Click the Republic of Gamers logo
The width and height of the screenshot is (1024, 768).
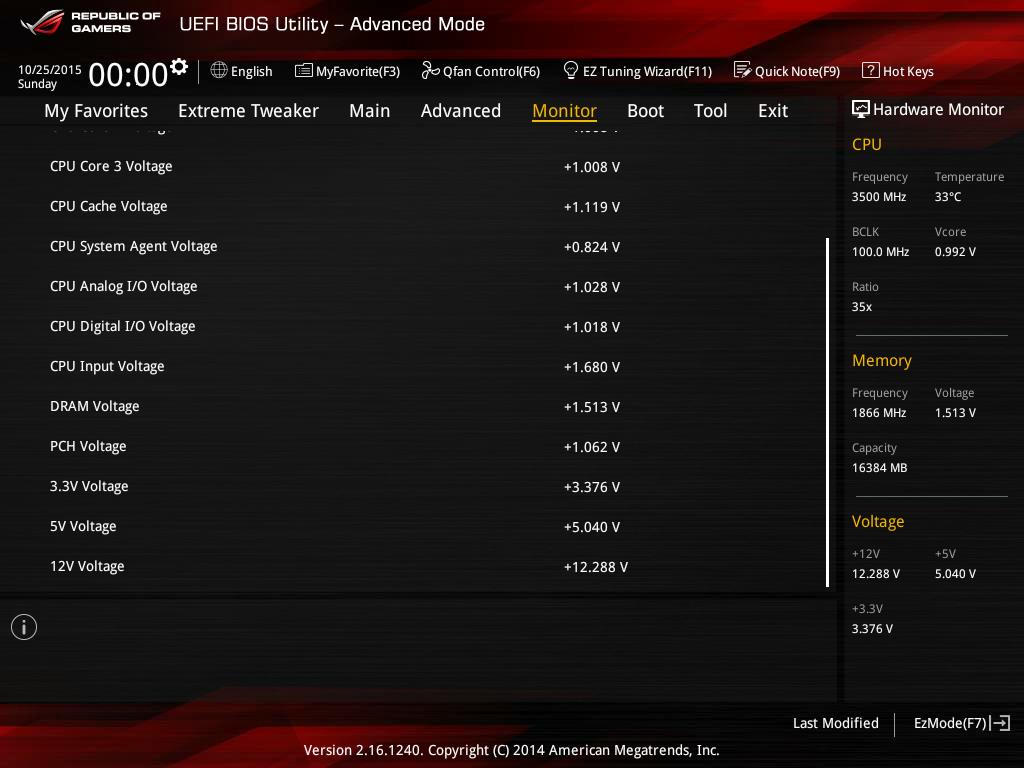tap(90, 22)
